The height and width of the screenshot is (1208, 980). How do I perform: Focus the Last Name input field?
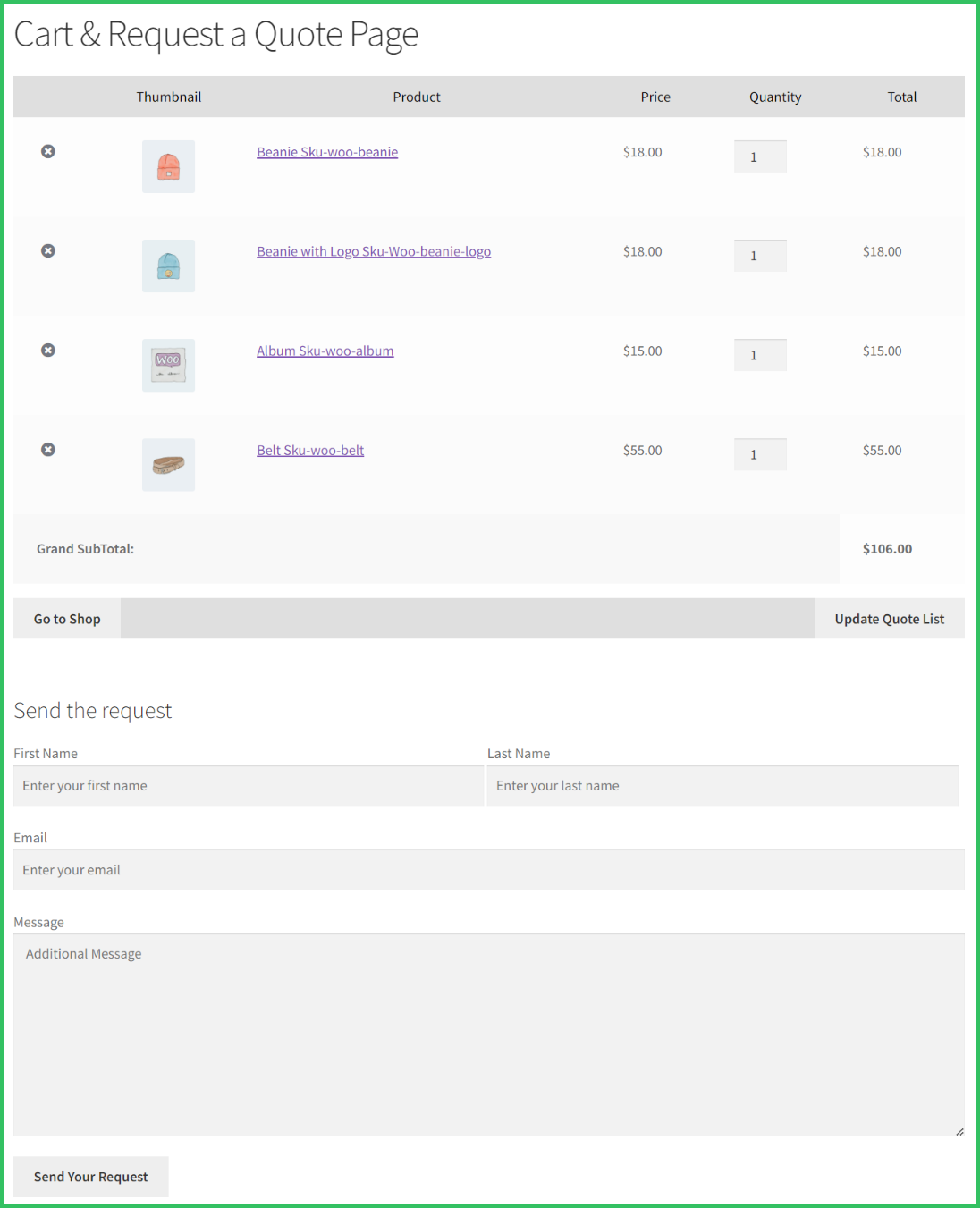(x=722, y=786)
